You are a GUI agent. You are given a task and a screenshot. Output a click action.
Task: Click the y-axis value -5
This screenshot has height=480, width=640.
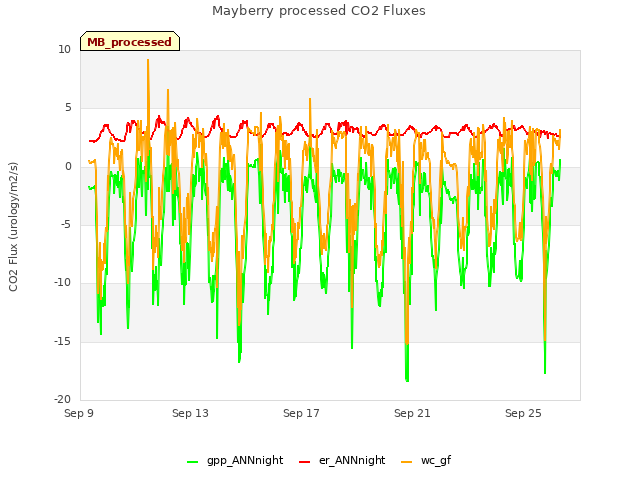coord(66,224)
